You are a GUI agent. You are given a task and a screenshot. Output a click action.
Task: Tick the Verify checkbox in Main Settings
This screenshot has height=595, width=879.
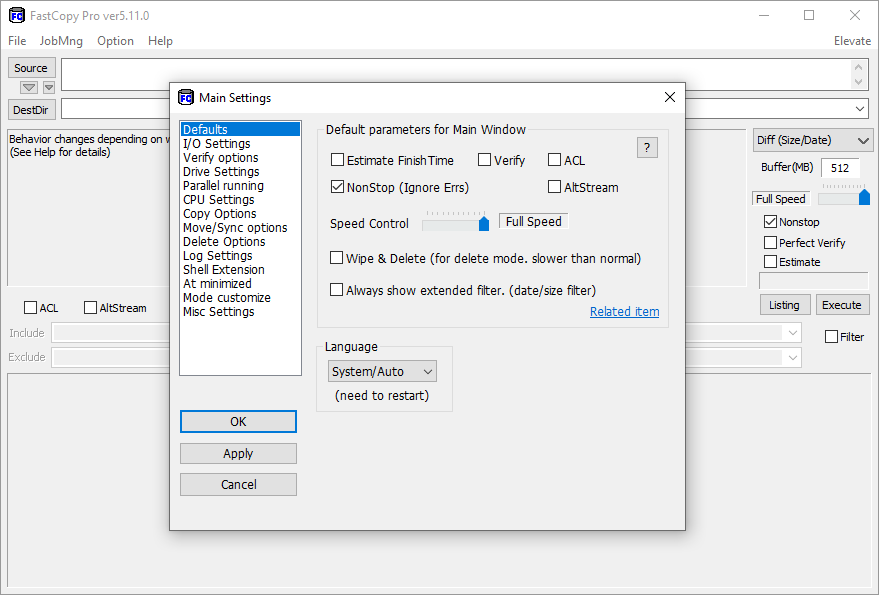point(485,160)
